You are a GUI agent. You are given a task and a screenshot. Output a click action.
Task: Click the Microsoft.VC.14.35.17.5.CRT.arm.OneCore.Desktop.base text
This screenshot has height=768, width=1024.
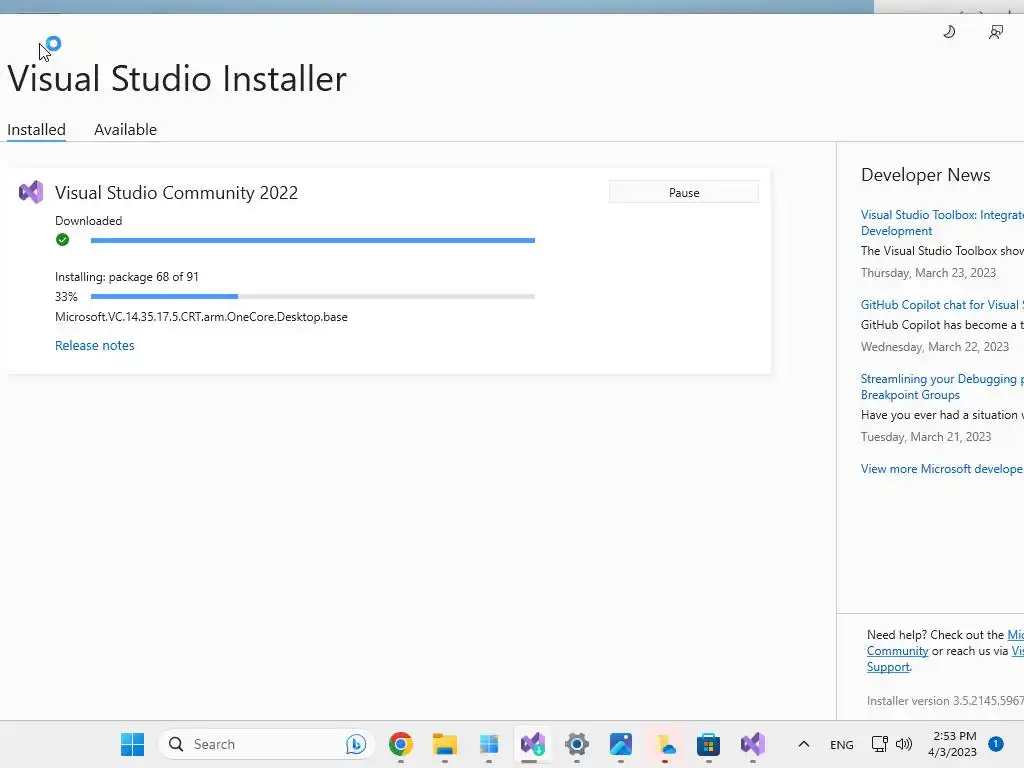pyautogui.click(x=201, y=317)
